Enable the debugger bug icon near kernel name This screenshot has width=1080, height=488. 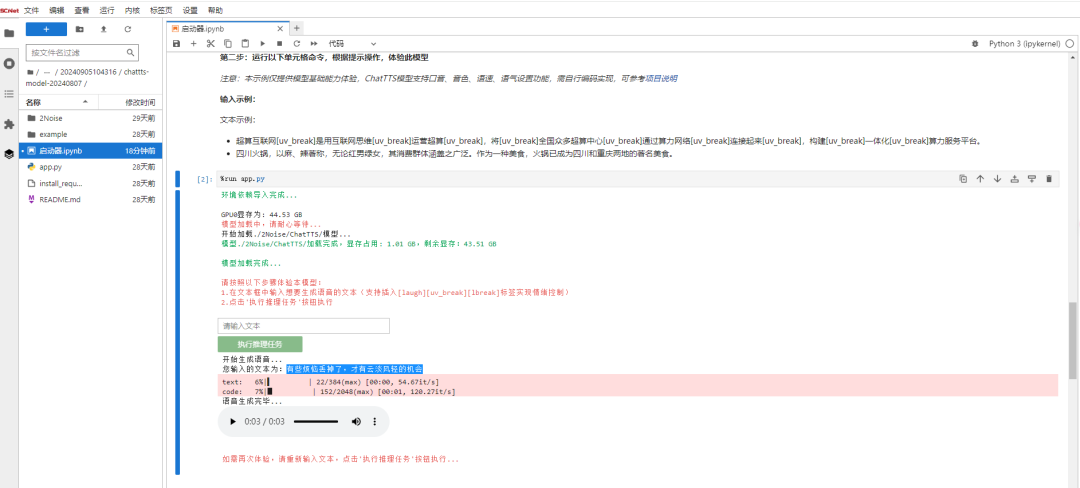(x=975, y=44)
